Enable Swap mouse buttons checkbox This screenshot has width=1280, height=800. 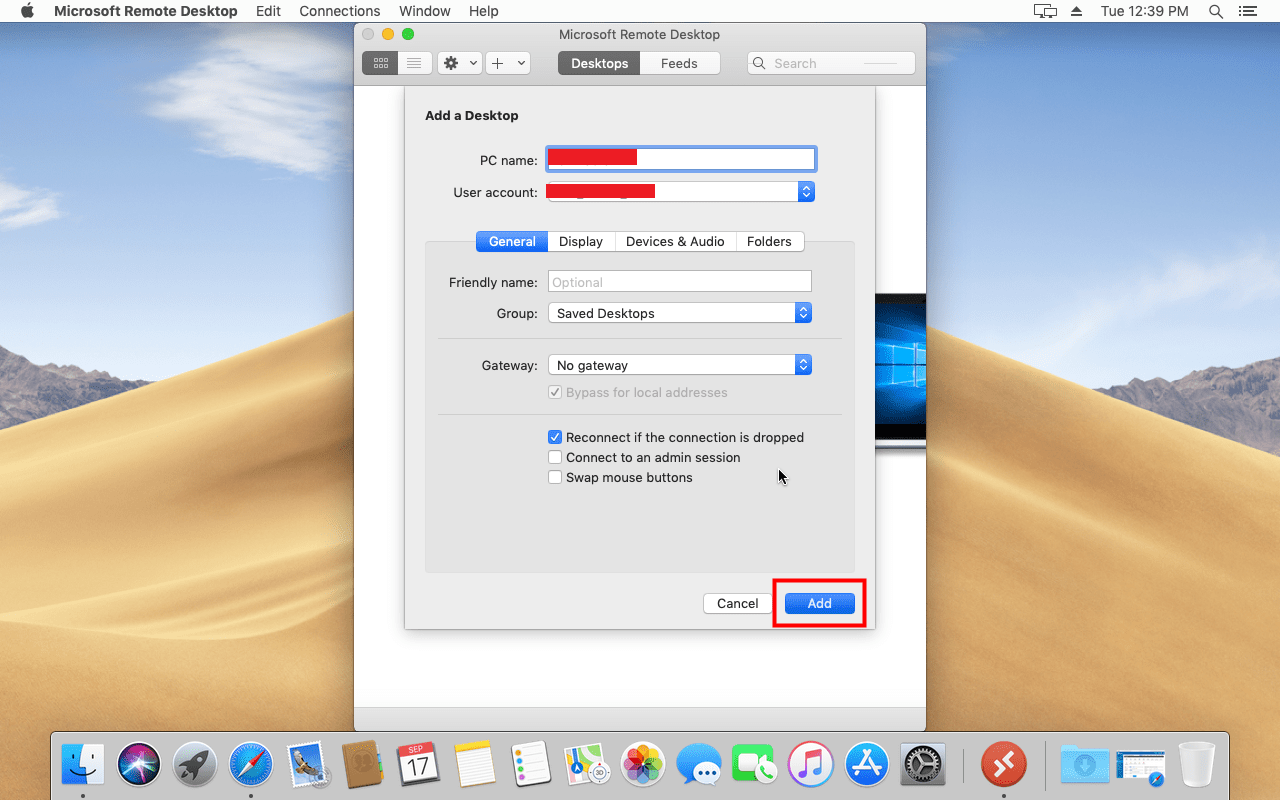click(555, 477)
